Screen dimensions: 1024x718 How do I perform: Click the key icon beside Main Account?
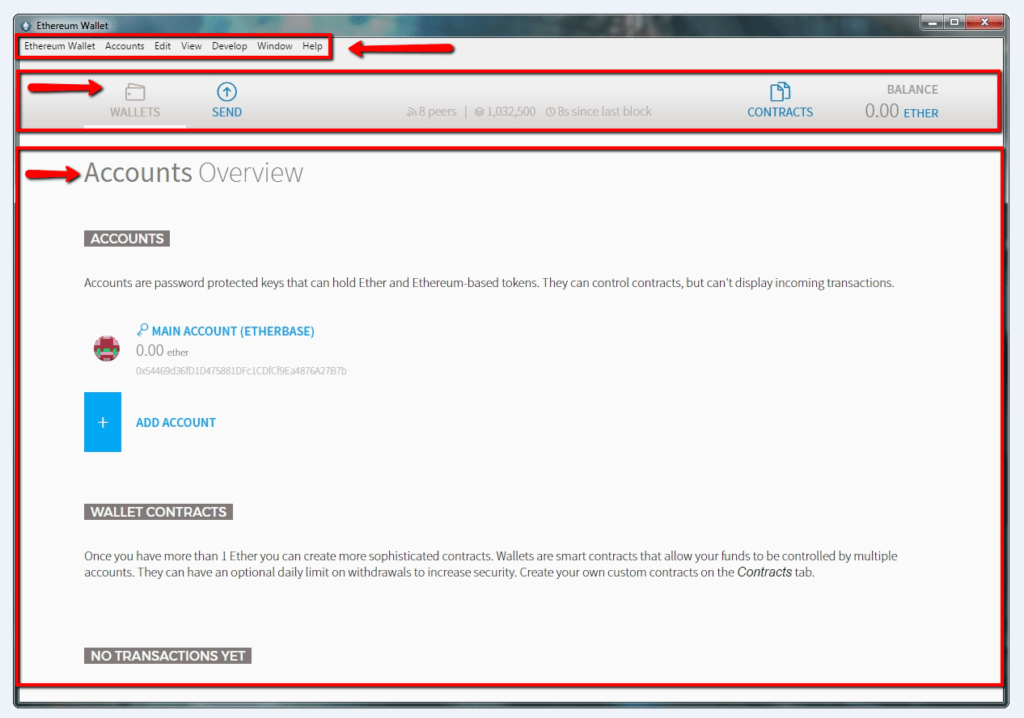(142, 329)
